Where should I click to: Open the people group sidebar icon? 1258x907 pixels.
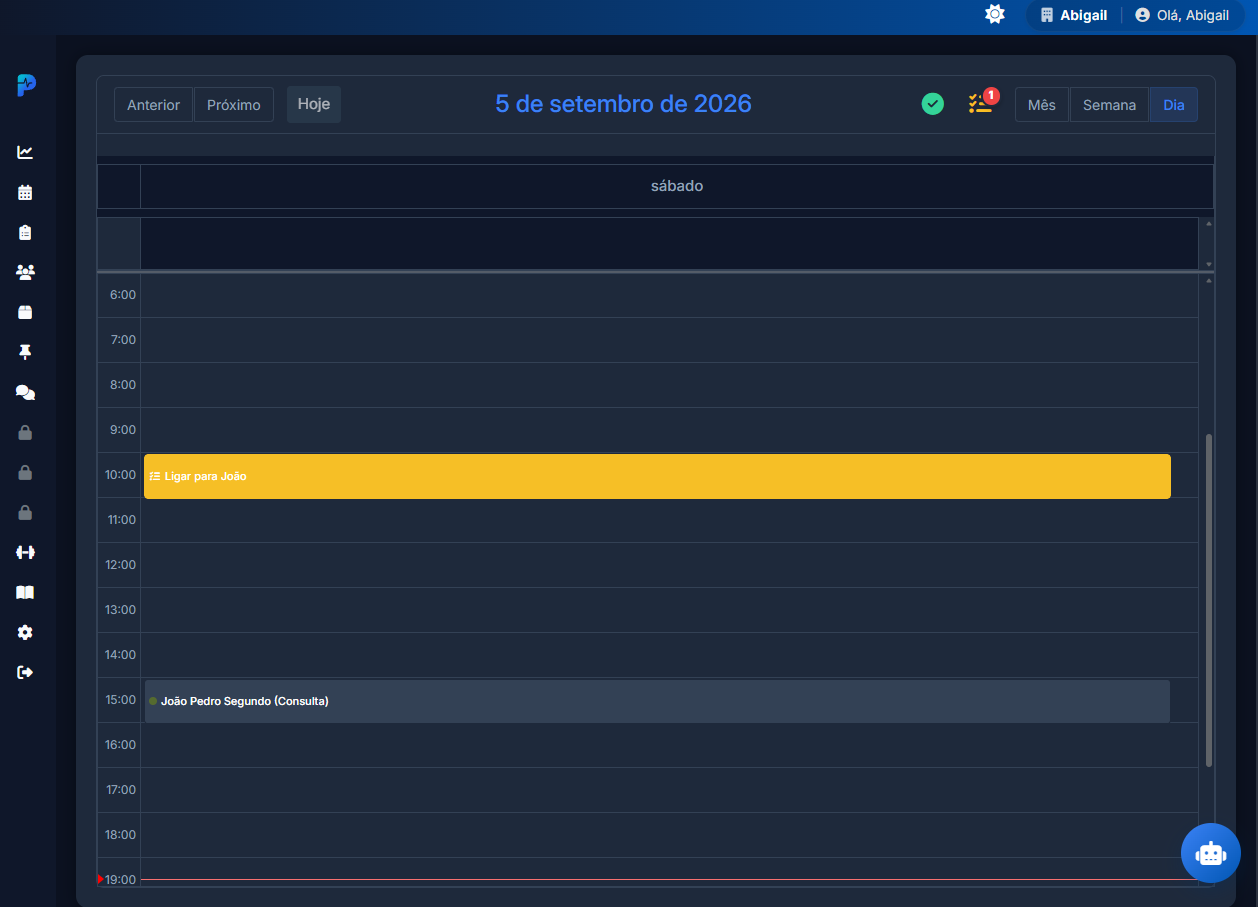pyautogui.click(x=25, y=272)
